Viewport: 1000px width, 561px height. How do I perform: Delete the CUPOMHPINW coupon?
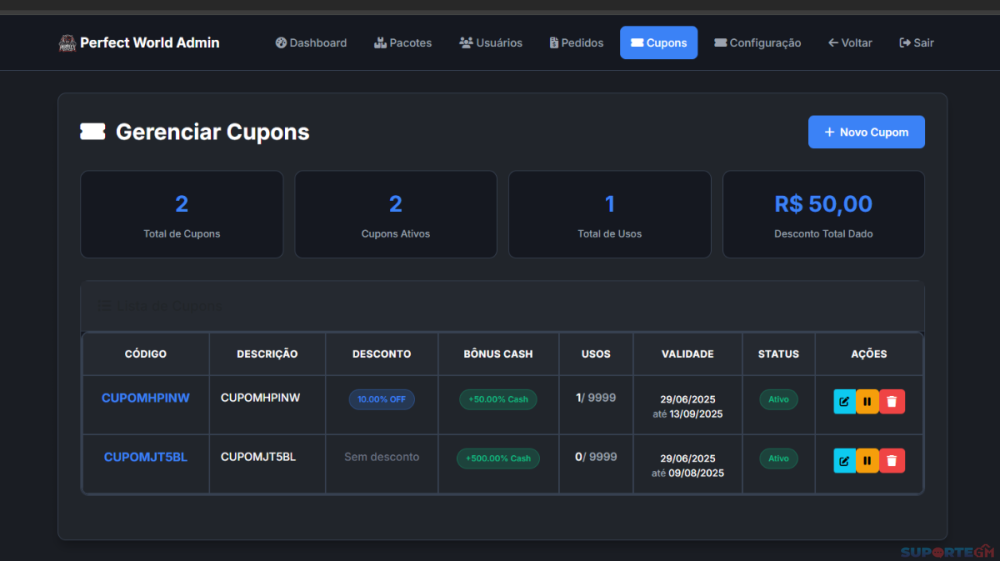[x=892, y=402]
